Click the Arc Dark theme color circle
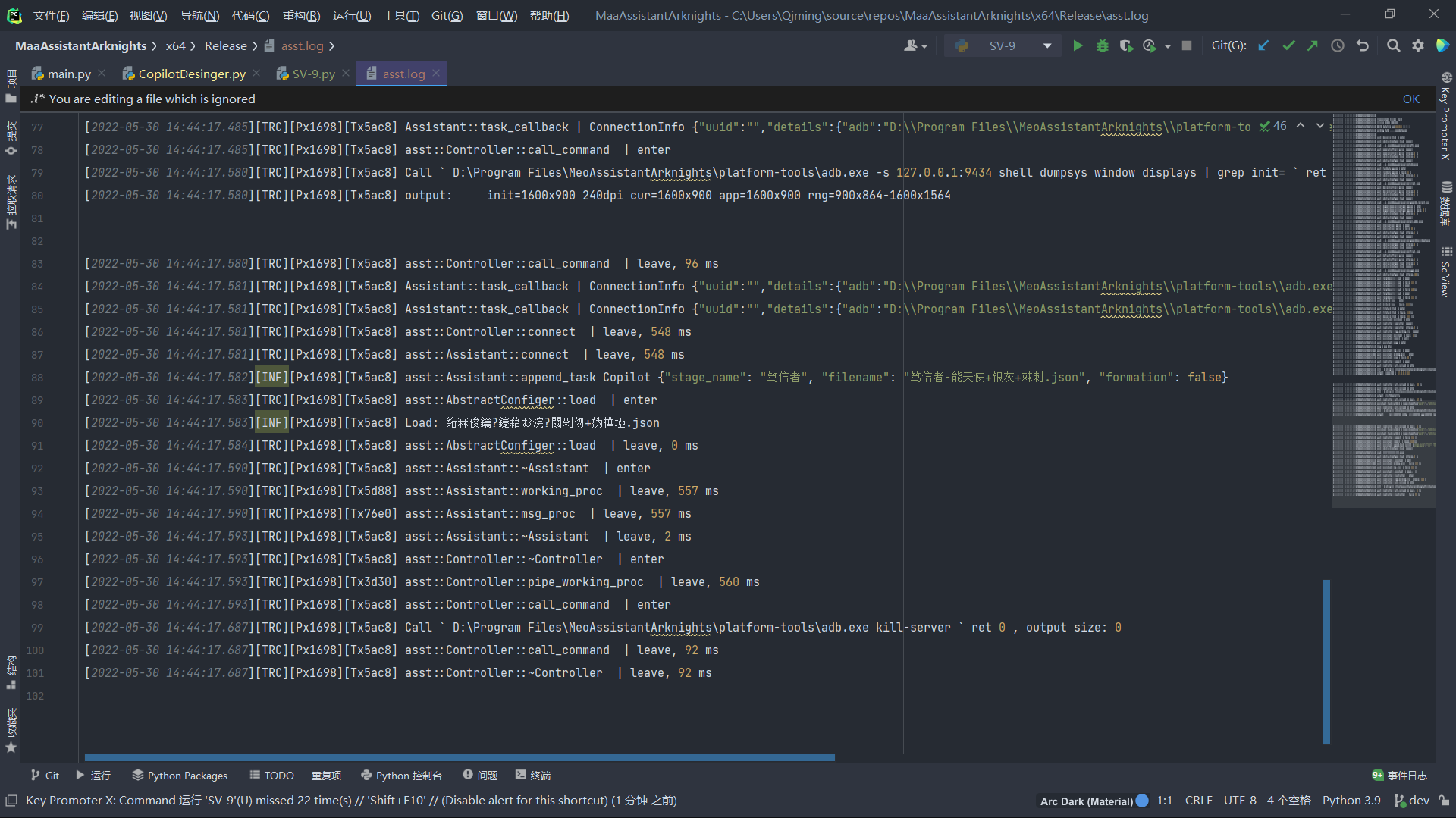Viewport: 1456px width, 818px height. (1142, 800)
